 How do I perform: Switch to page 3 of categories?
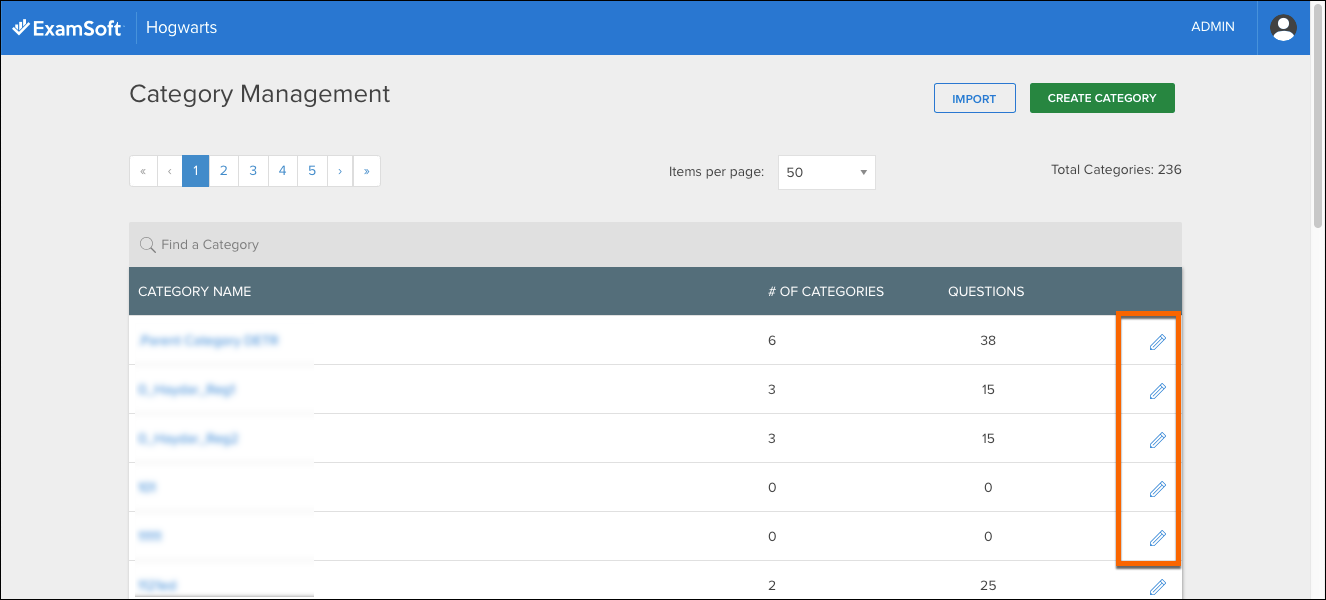(253, 171)
